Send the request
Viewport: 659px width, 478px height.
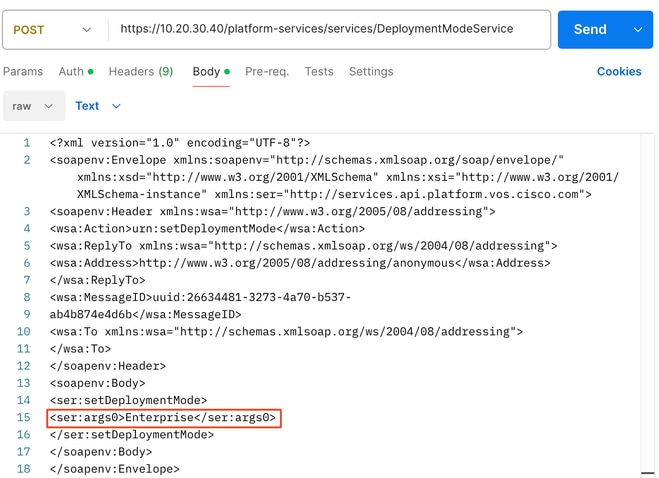[x=590, y=29]
